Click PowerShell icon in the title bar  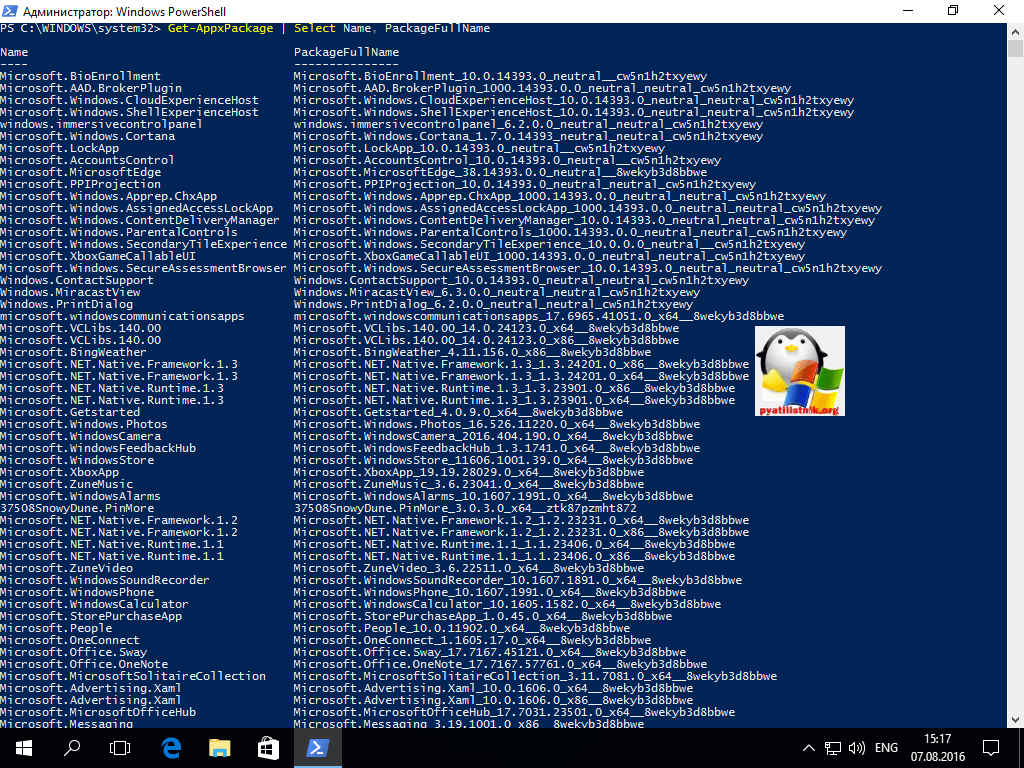tap(10, 10)
